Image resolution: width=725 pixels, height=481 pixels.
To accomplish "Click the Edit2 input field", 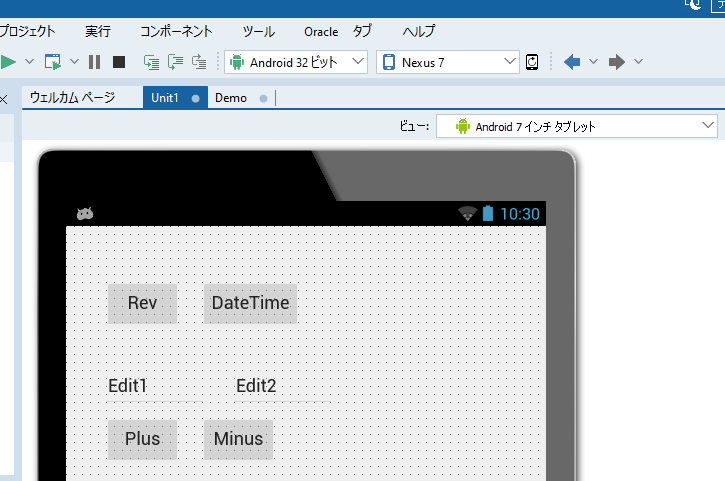I will click(x=283, y=386).
